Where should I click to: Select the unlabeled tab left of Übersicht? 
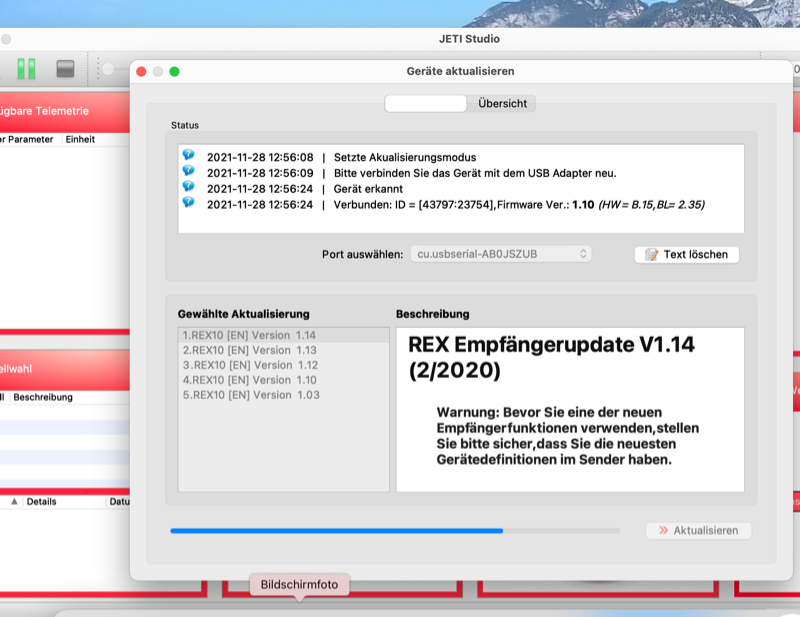(x=426, y=104)
